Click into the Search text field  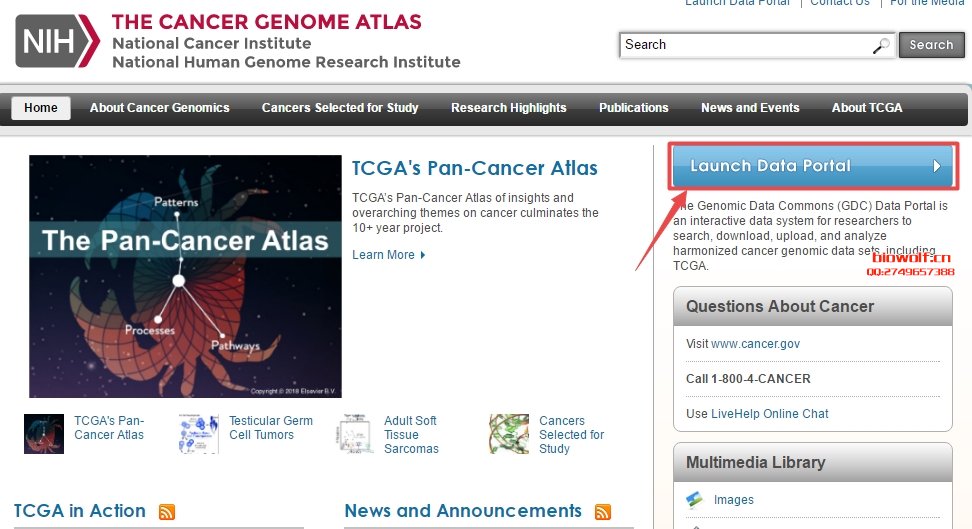pos(747,45)
